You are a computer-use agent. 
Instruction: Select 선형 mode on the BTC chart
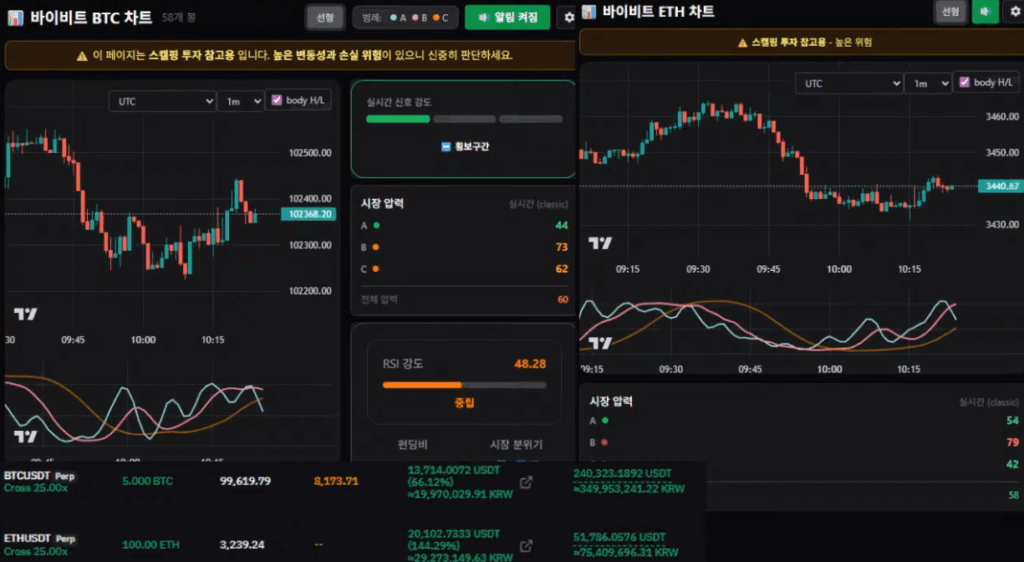click(x=325, y=17)
